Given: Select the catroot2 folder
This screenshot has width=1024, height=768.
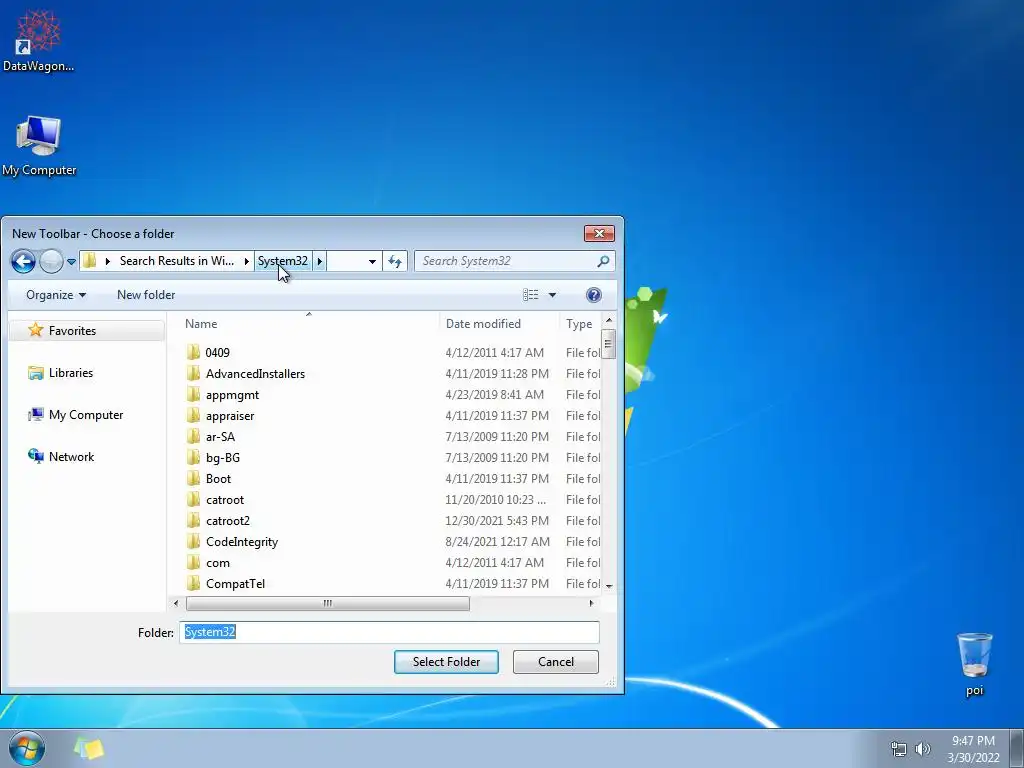Looking at the screenshot, I should [x=228, y=520].
